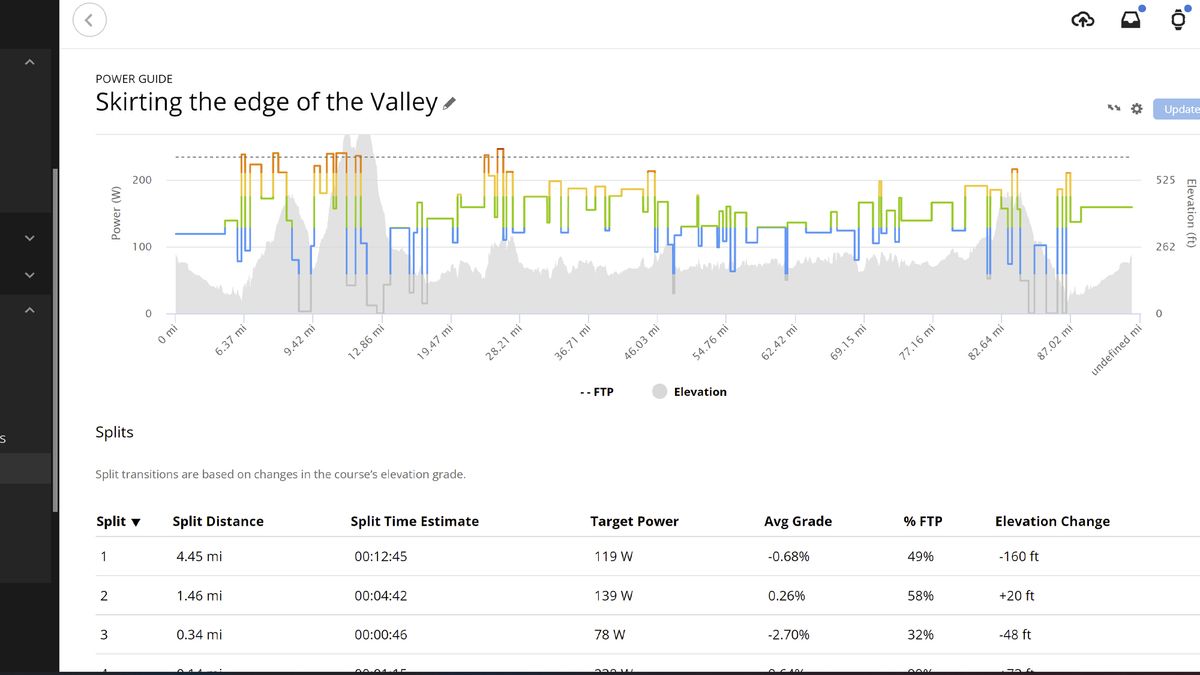Viewport: 1200px width, 675px height.
Task: Edit the course title with the pencil icon
Action: 449,102
